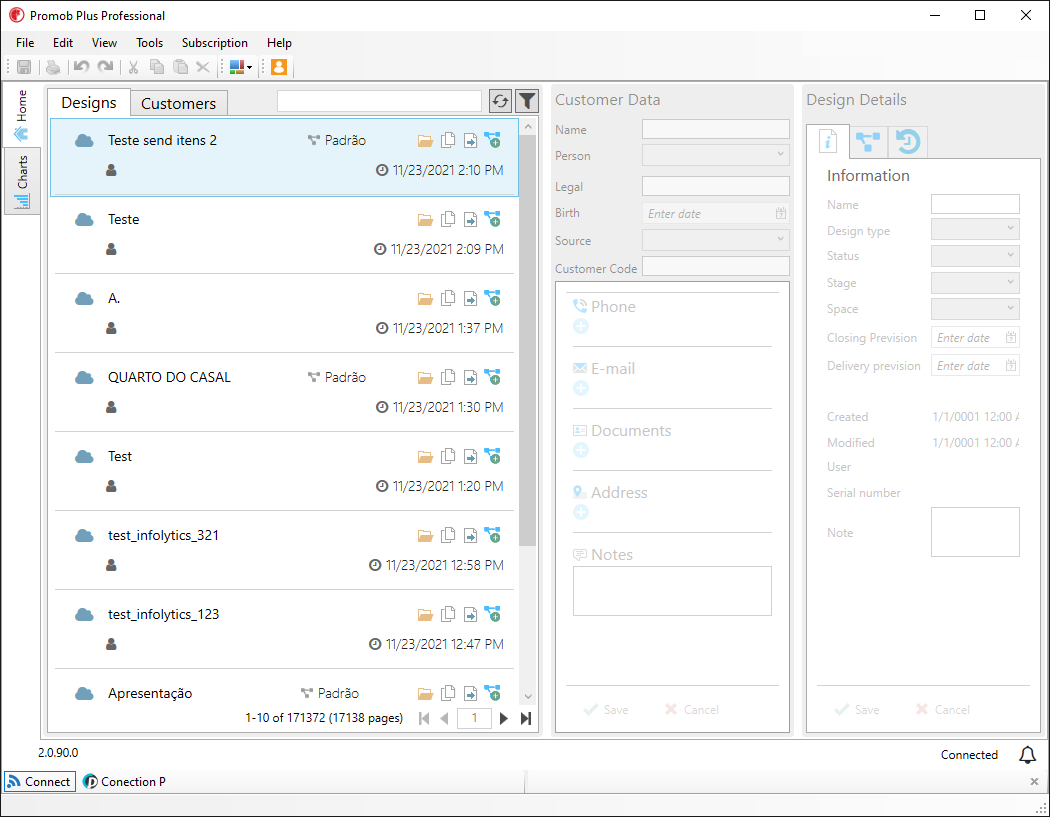This screenshot has width=1050, height=817.
Task: Switch to the Customers tab
Action: pos(178,104)
